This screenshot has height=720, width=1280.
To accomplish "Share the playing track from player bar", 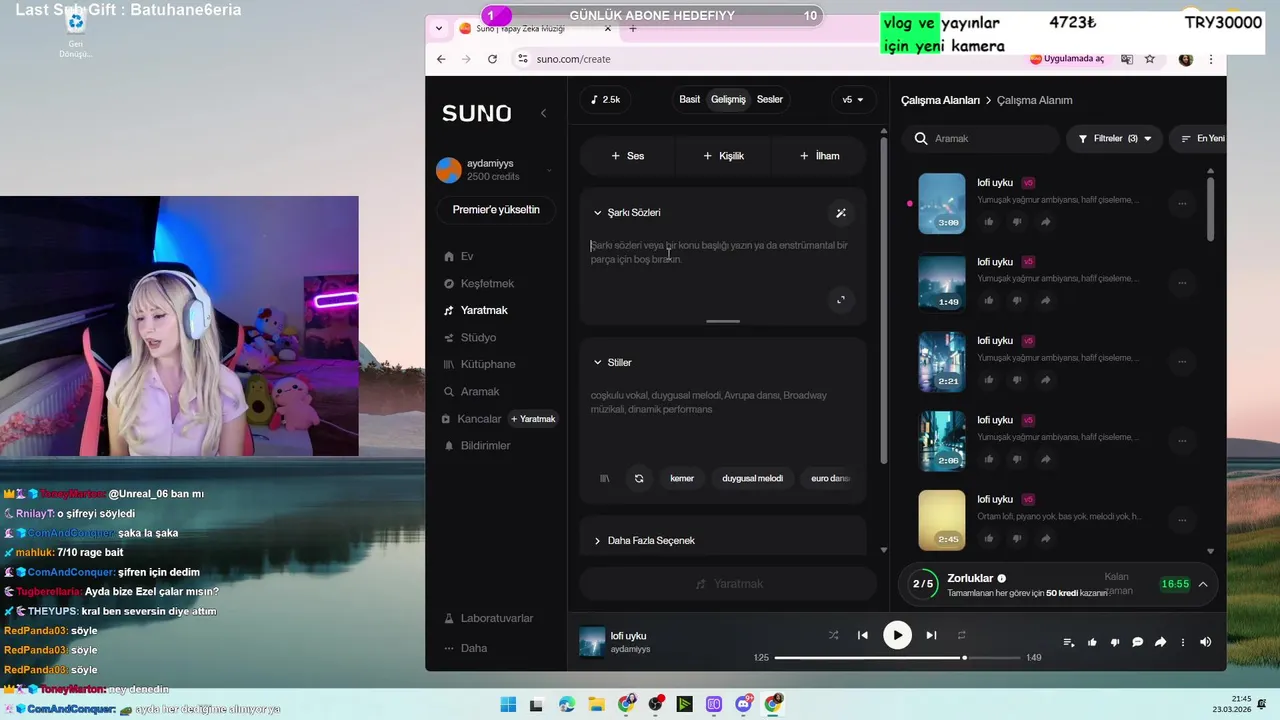I will (x=1160, y=642).
